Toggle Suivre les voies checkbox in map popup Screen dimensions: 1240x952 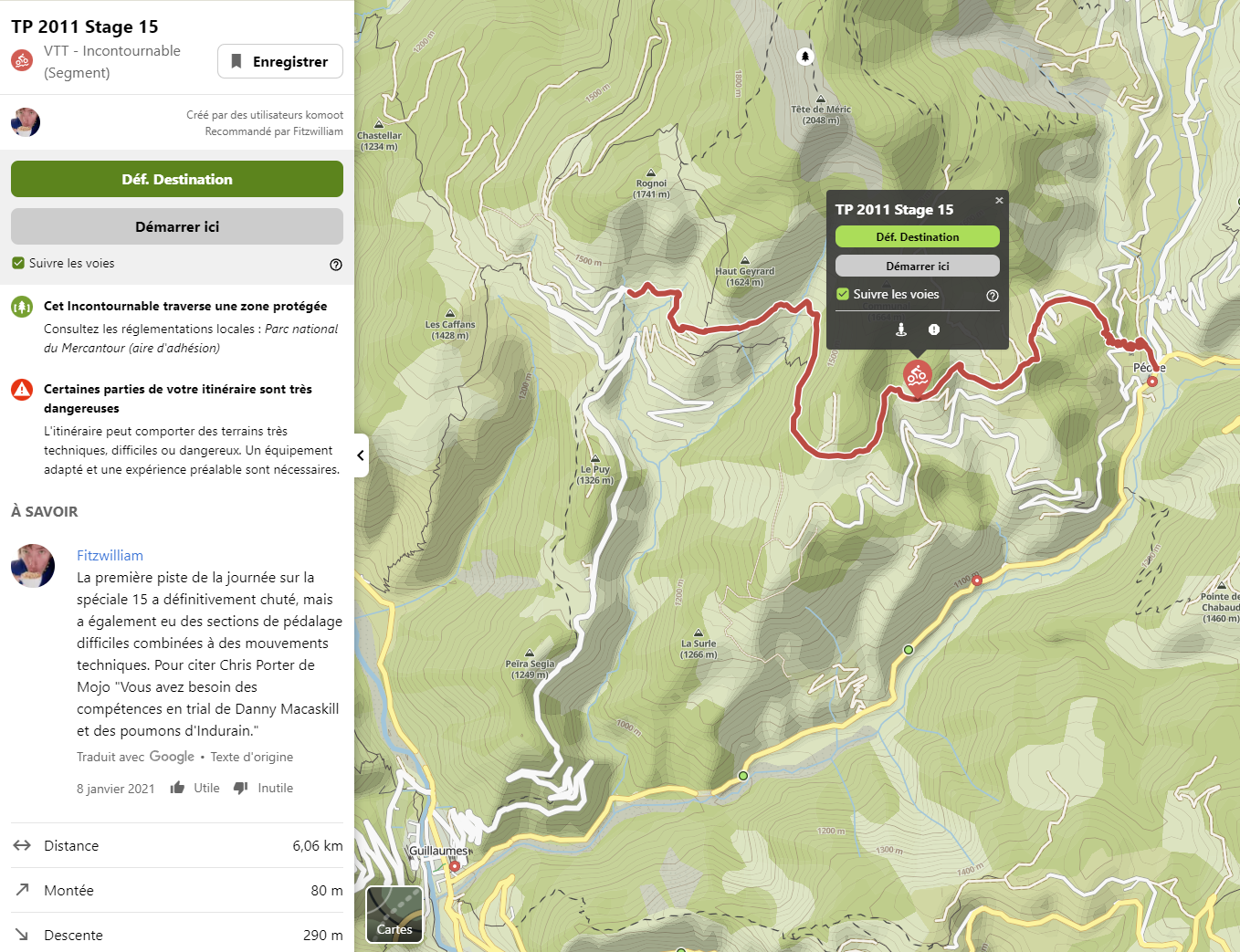(843, 294)
